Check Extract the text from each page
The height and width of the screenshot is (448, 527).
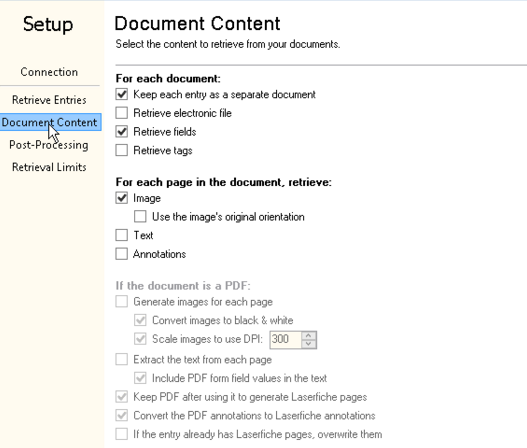point(122,359)
